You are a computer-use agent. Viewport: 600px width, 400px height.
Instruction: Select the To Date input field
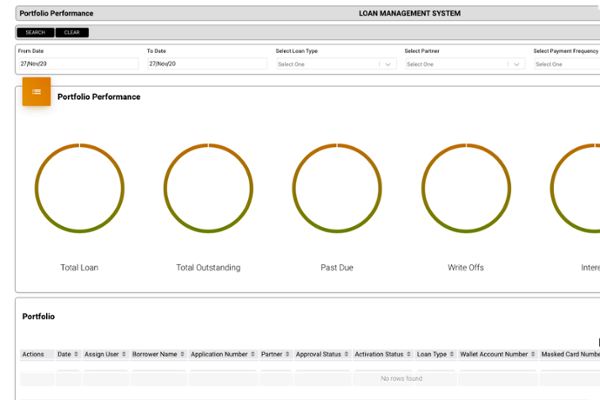tap(207, 64)
